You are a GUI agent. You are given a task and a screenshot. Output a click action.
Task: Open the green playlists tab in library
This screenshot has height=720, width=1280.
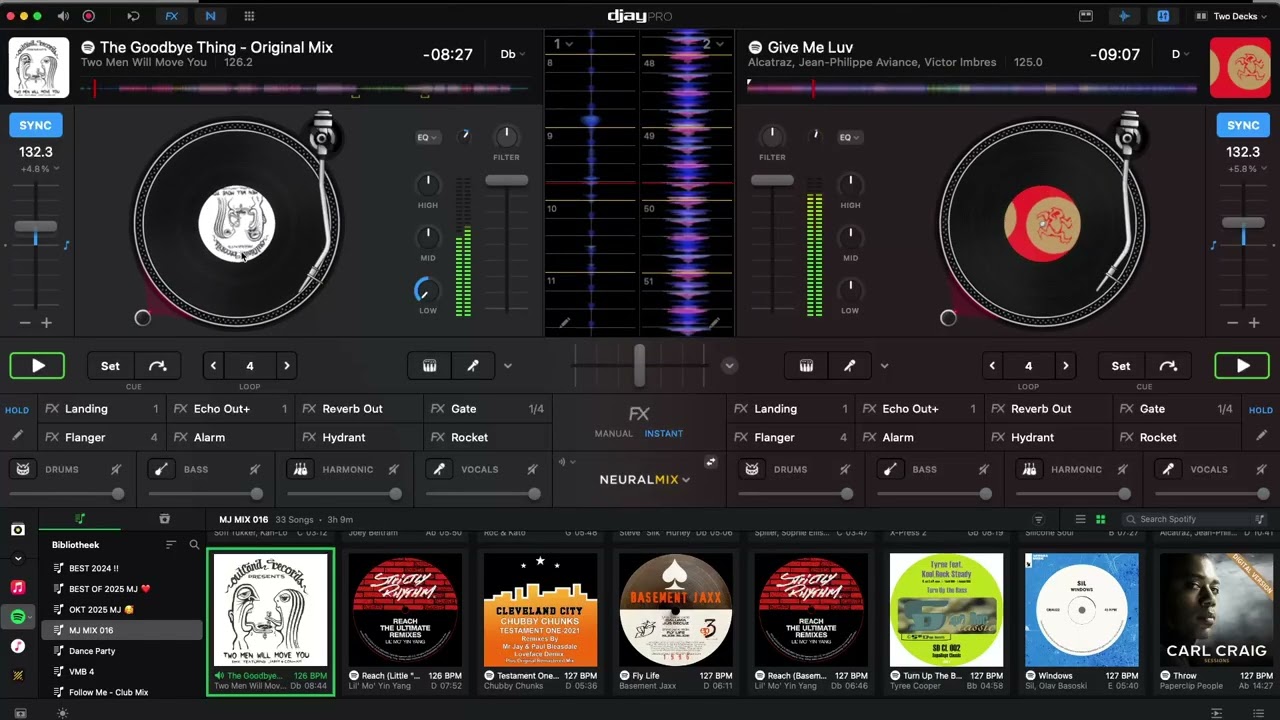(x=80, y=519)
